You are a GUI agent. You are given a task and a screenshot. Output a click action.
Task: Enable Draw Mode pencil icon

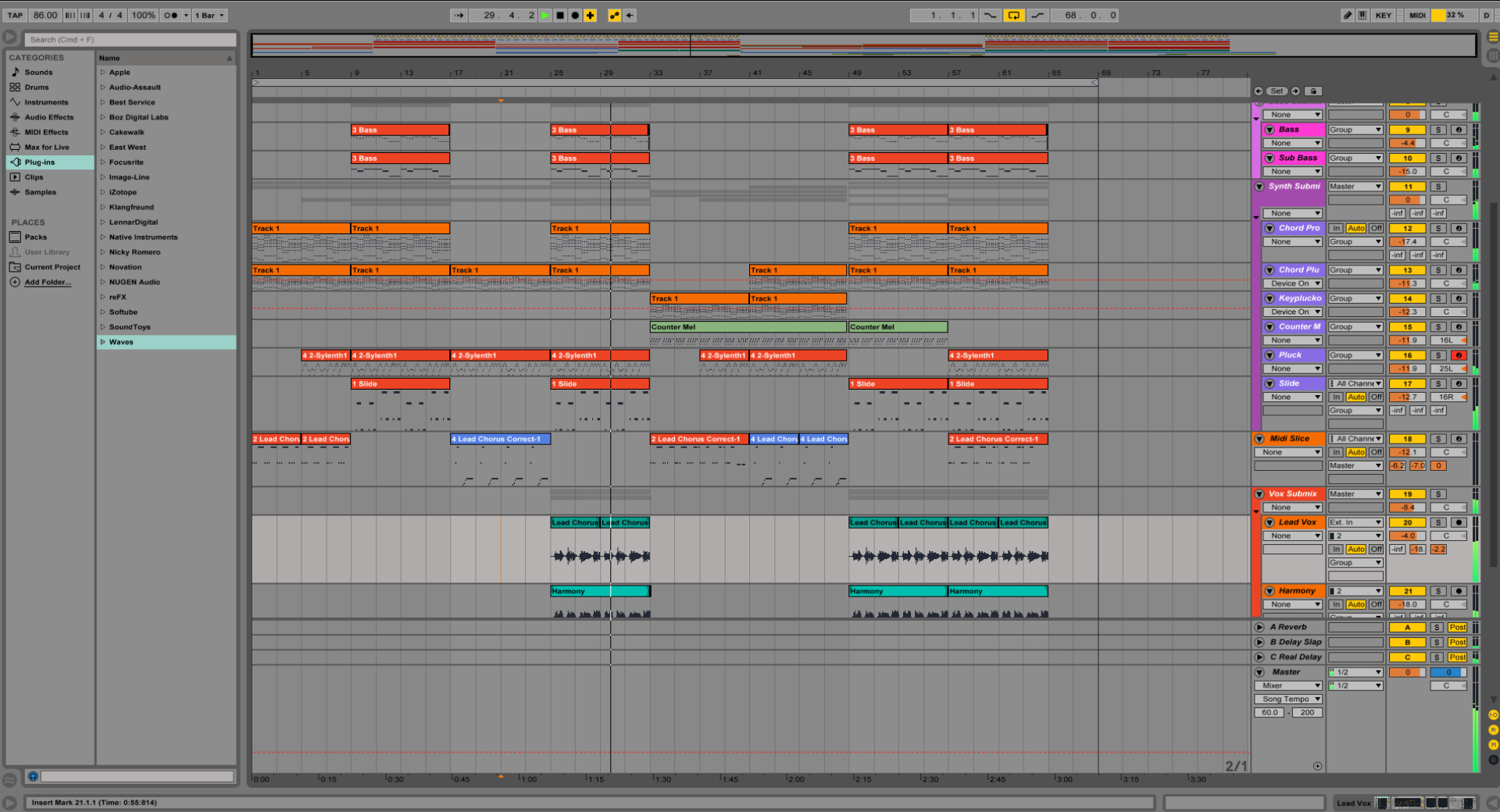coord(1348,15)
